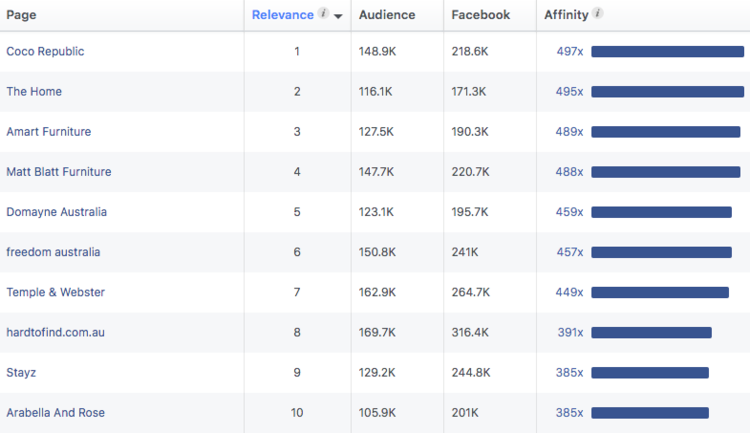Open the freedom australia page link

click(53, 252)
